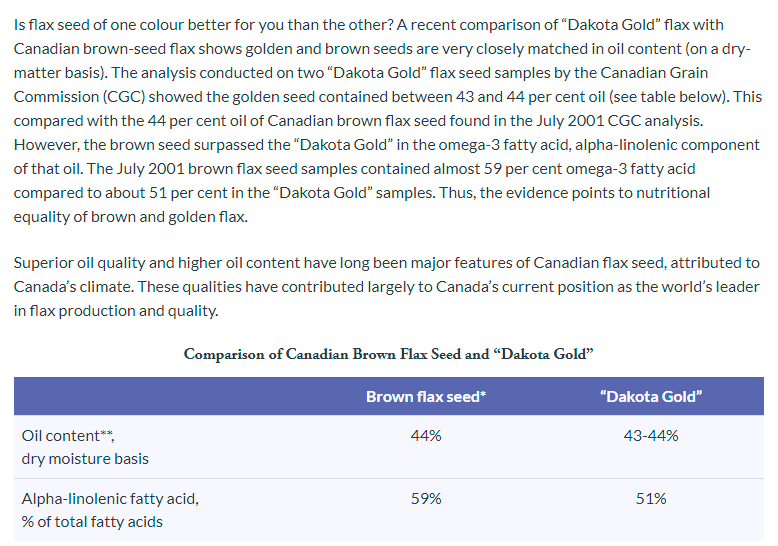Select the "Dakota Gold" column header in table
This screenshot has width=778, height=546.
coord(651,396)
